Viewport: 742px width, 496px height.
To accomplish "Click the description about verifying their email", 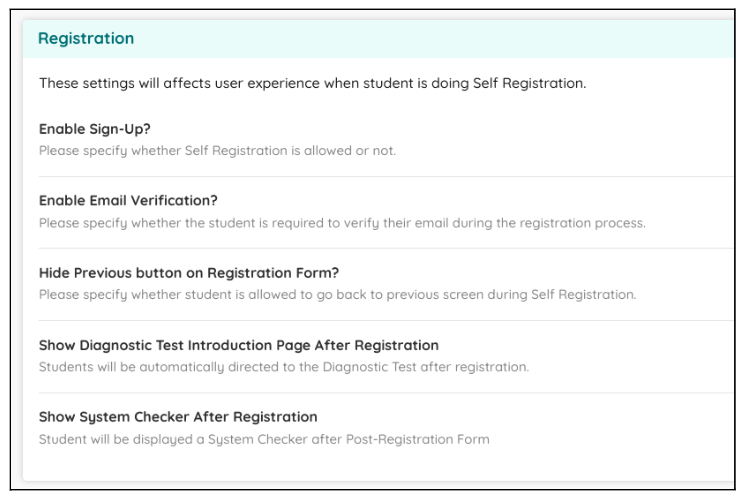I will [x=342, y=223].
